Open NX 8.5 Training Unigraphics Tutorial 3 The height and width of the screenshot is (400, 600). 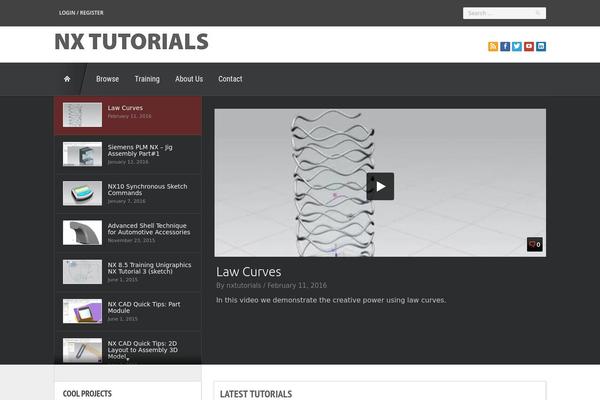128,272
